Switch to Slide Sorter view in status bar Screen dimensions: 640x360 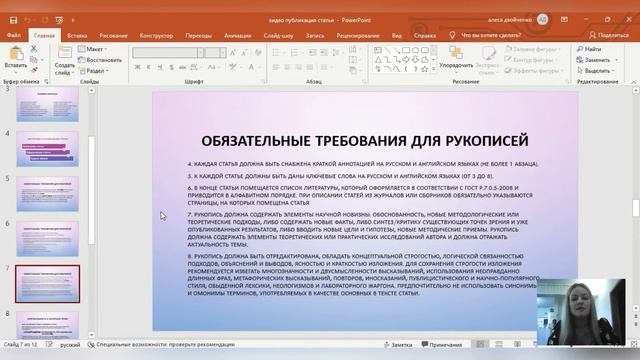[499, 344]
